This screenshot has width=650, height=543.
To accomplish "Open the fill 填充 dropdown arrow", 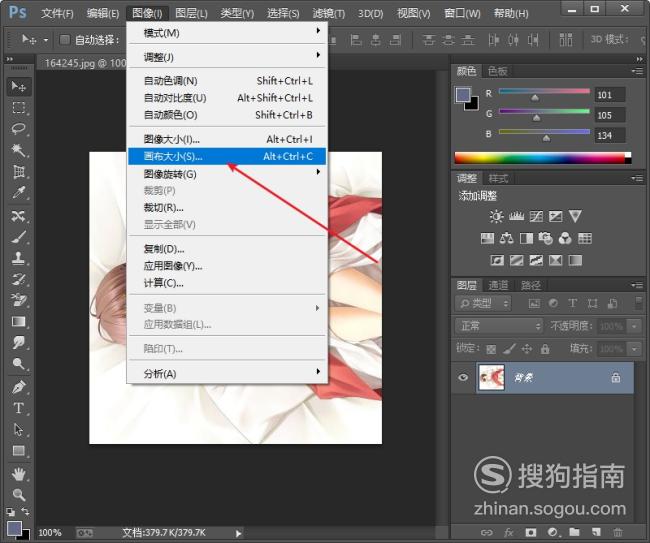I will [634, 349].
